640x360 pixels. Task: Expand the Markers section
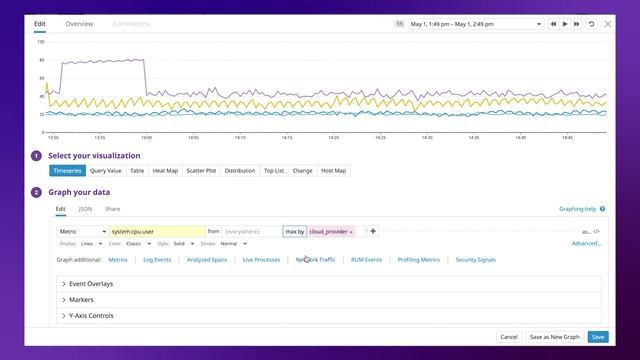pyautogui.click(x=329, y=300)
